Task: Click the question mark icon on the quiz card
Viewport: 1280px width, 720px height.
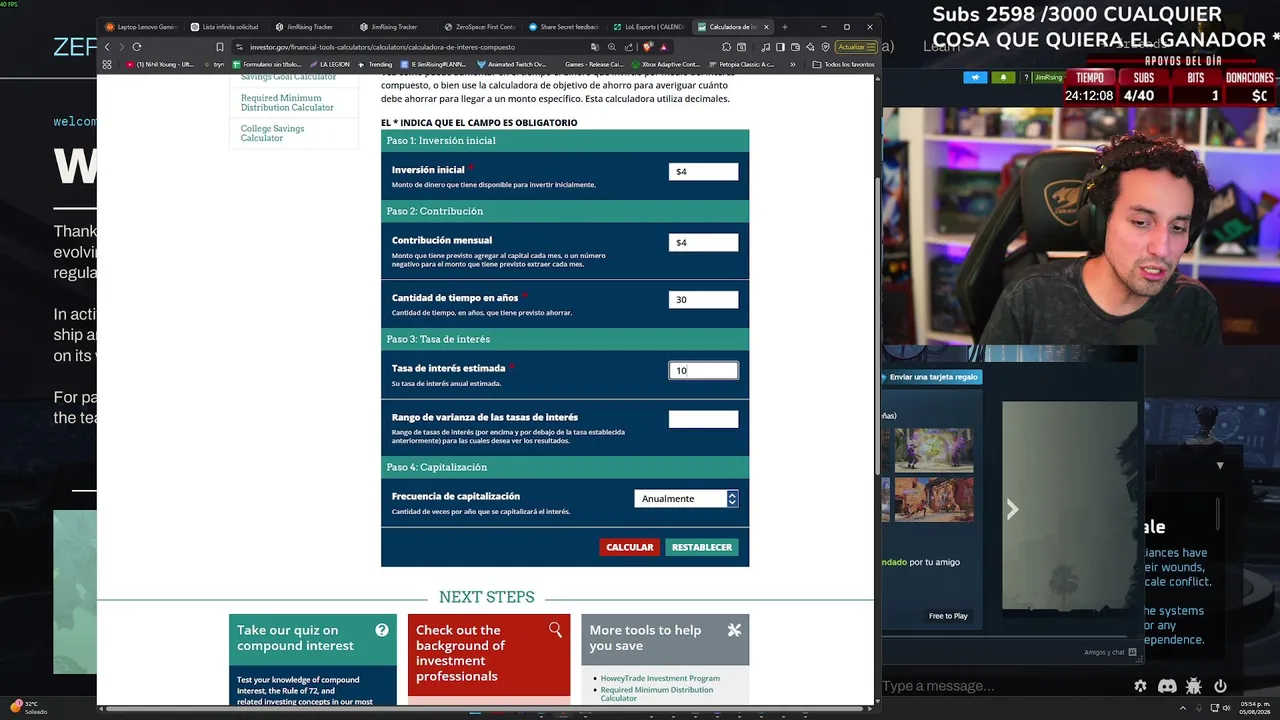Action: pos(382,630)
